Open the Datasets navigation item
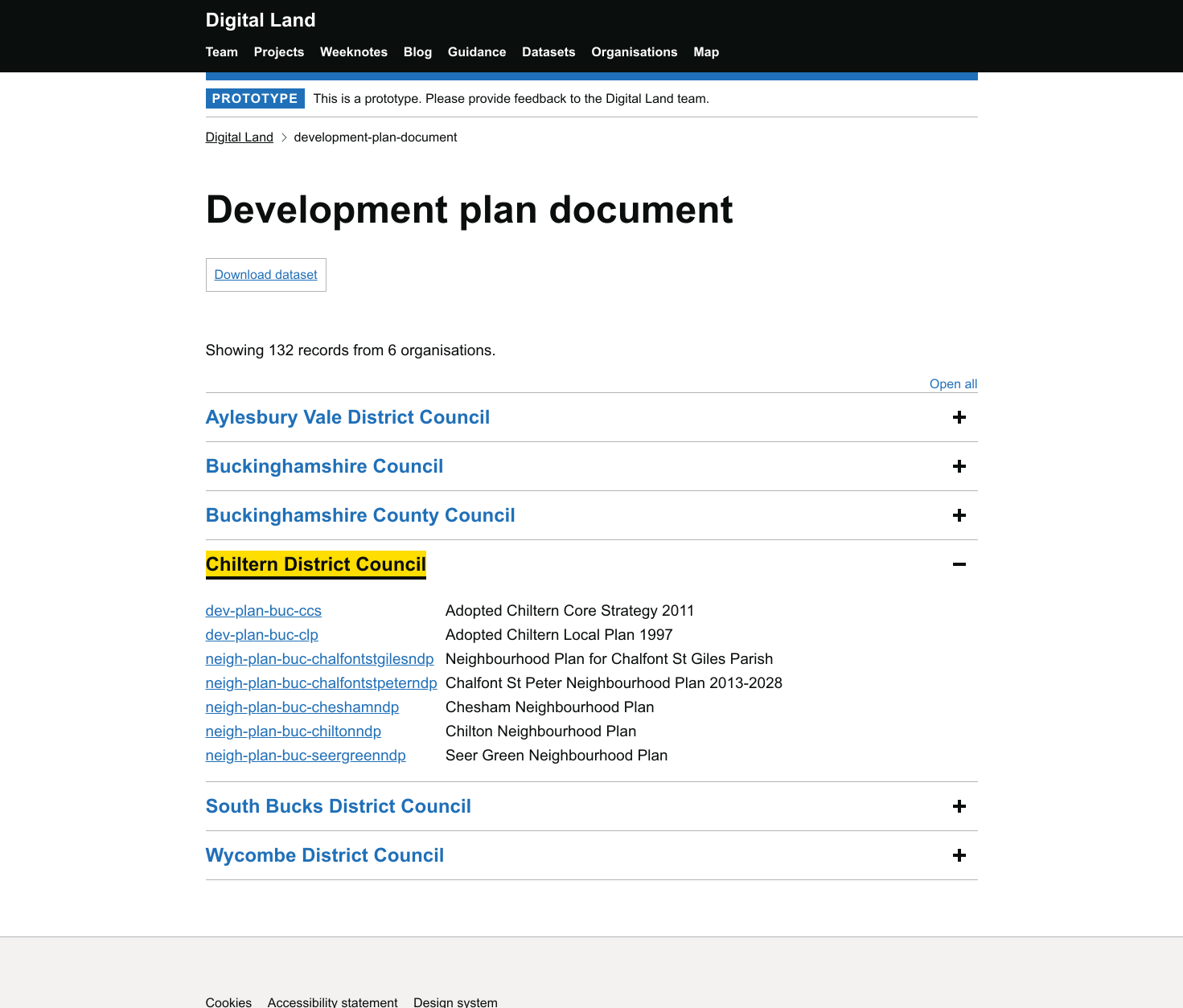This screenshot has width=1183, height=1008. click(548, 52)
